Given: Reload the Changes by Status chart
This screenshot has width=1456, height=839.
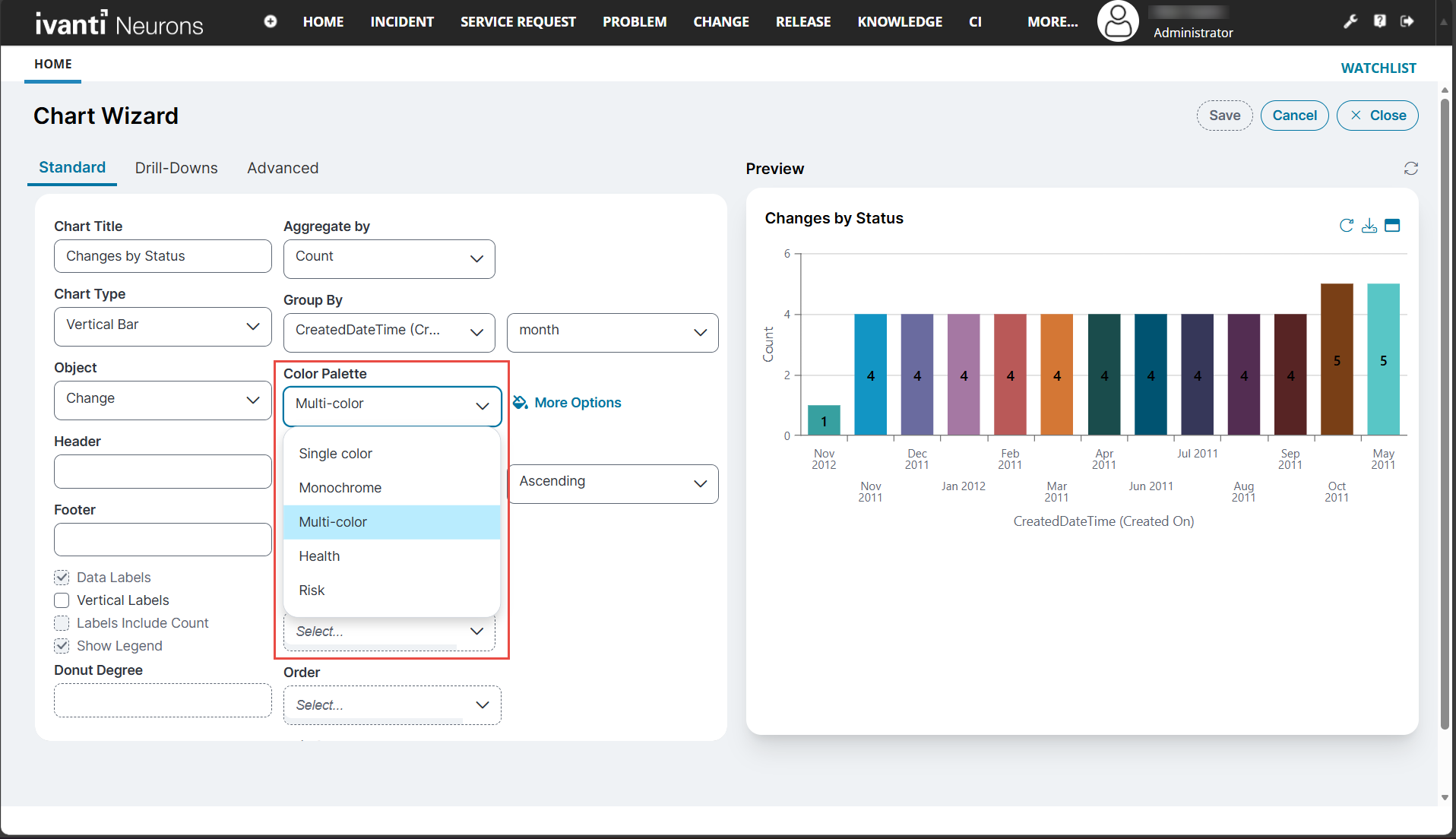Looking at the screenshot, I should pos(1346,226).
